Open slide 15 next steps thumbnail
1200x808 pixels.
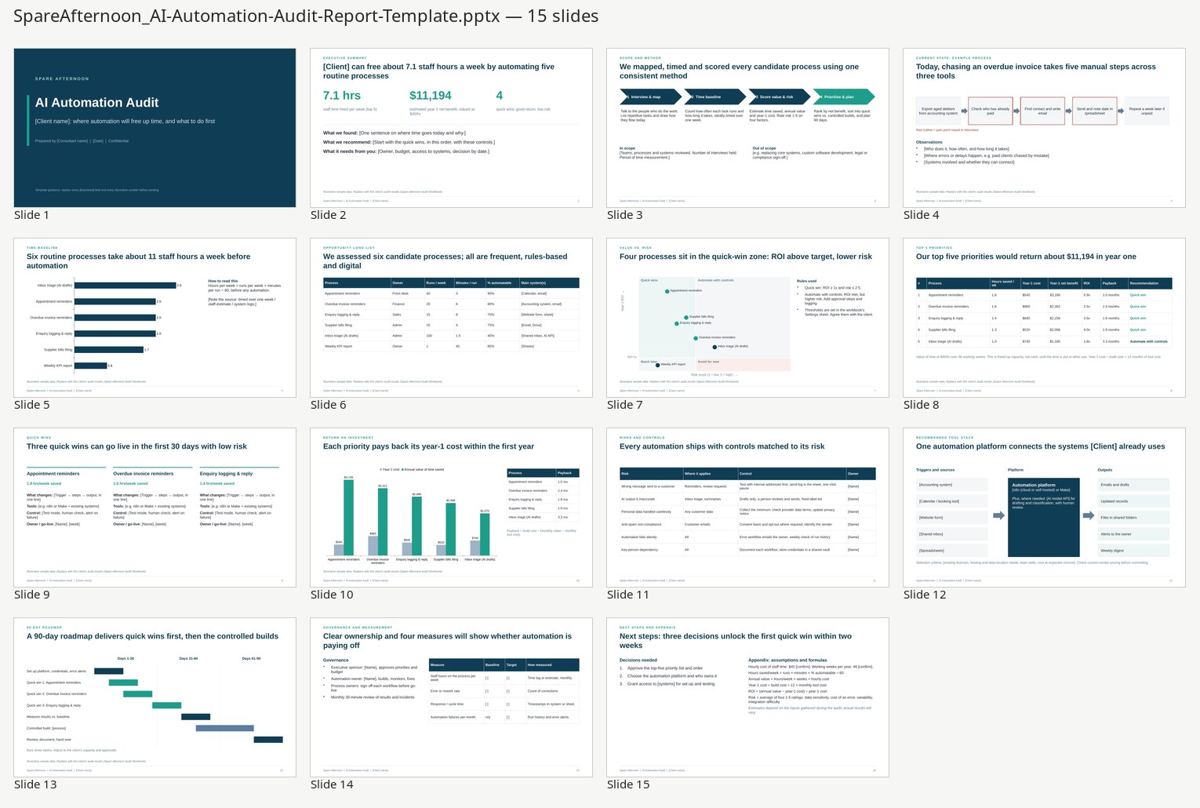pyautogui.click(x=748, y=697)
